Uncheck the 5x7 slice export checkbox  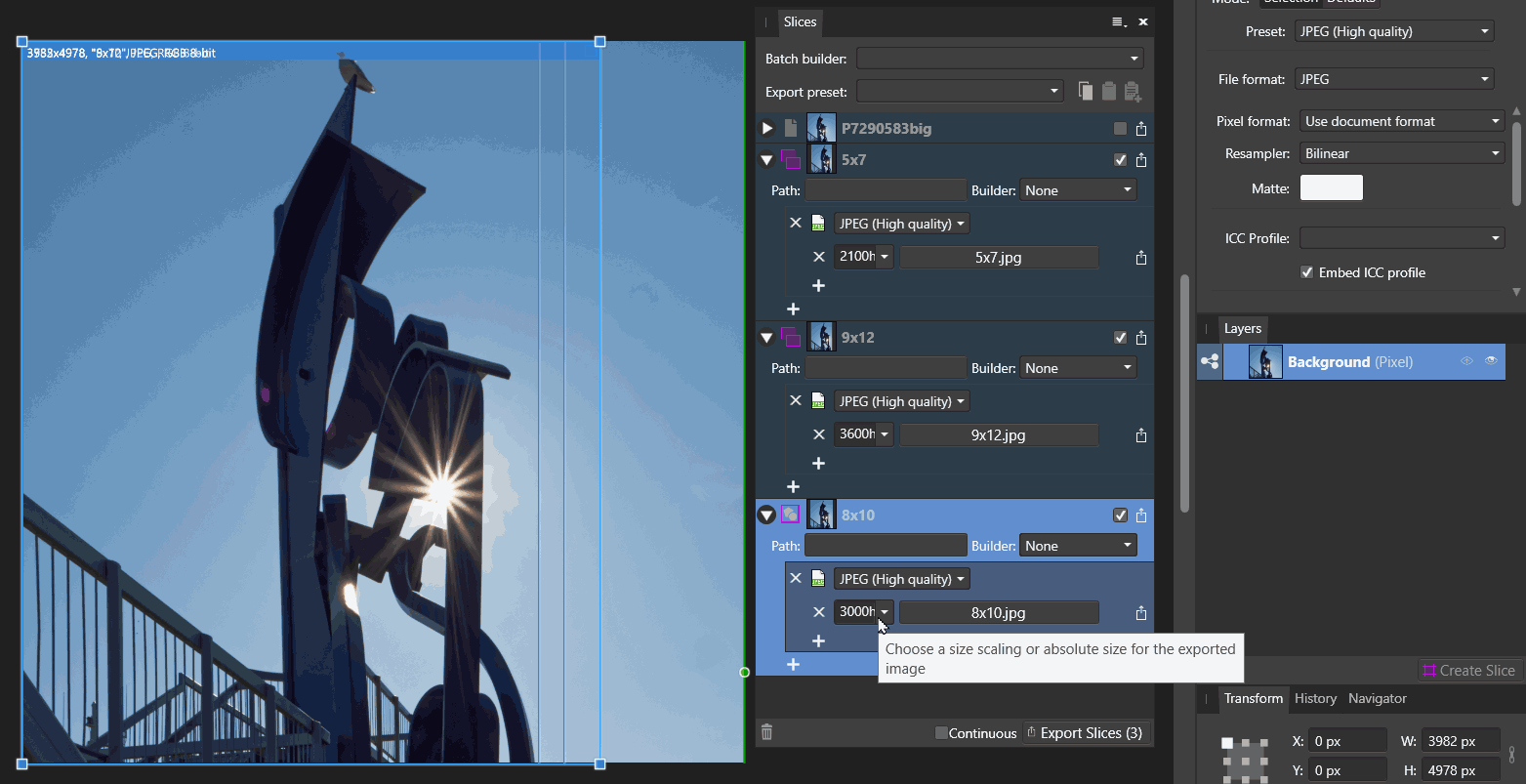(x=1120, y=160)
